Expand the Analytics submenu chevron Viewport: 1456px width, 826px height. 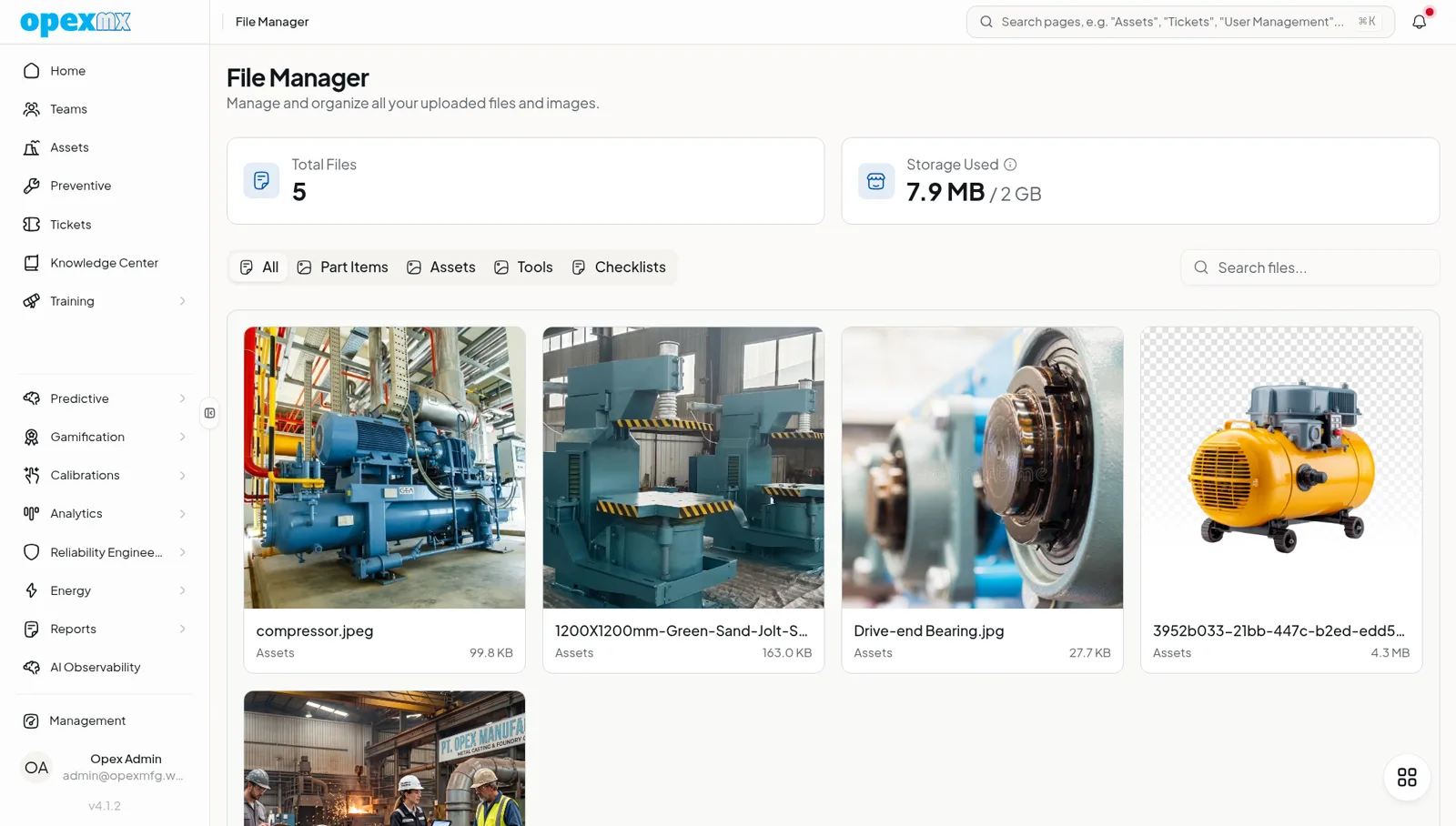(x=182, y=514)
